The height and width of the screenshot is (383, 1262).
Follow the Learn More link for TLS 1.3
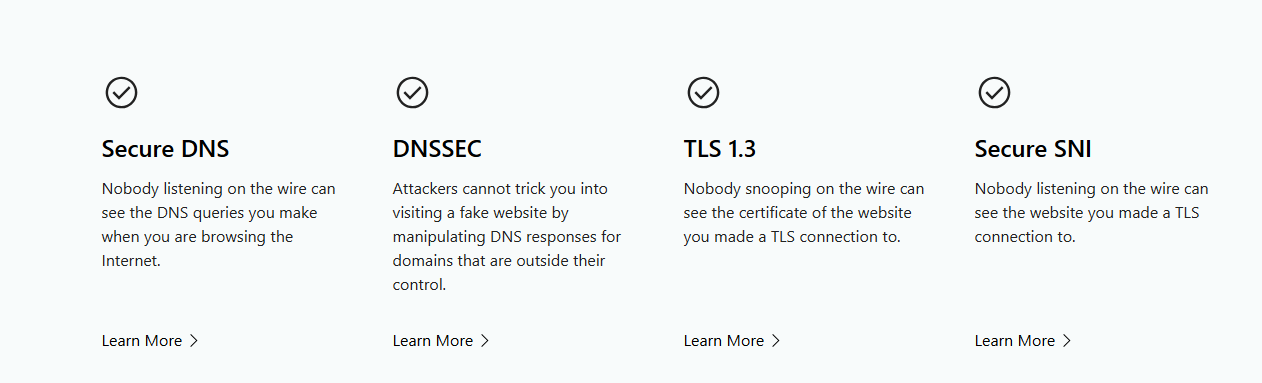pyautogui.click(x=732, y=341)
